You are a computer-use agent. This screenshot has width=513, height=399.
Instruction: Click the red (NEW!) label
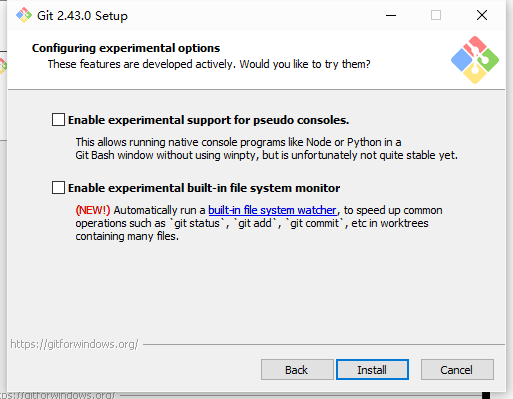[93, 210]
